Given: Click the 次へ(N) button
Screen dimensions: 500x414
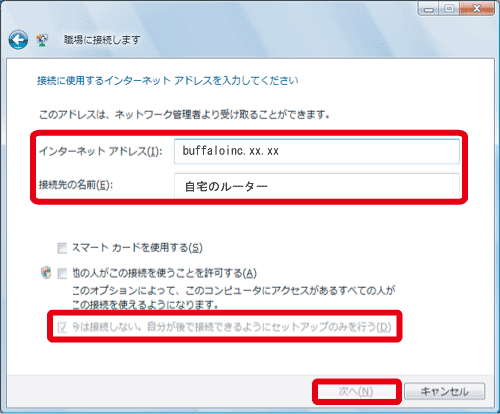Looking at the screenshot, I should 356,391.
